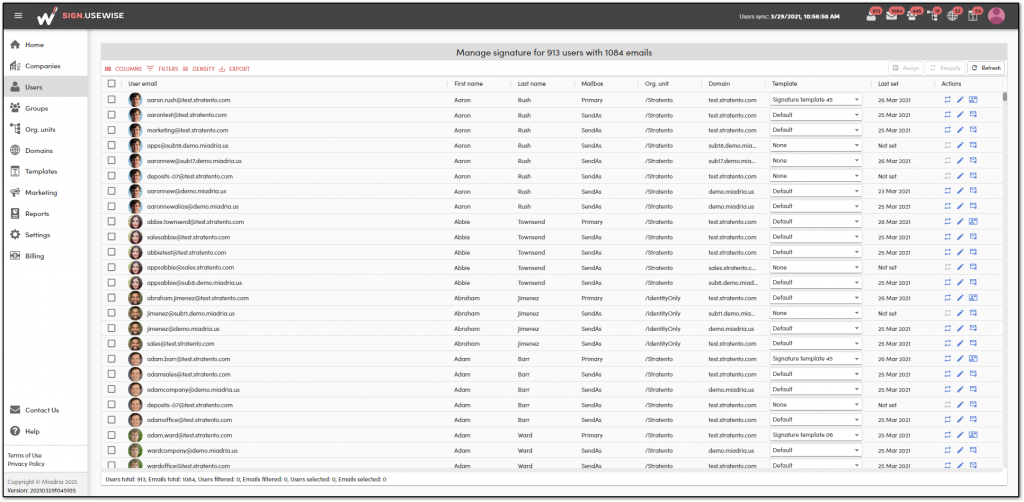The image size is (1024, 502).
Task: Click reapply icon for wardcompany@demo.miadria.us
Action: [x=948, y=450]
